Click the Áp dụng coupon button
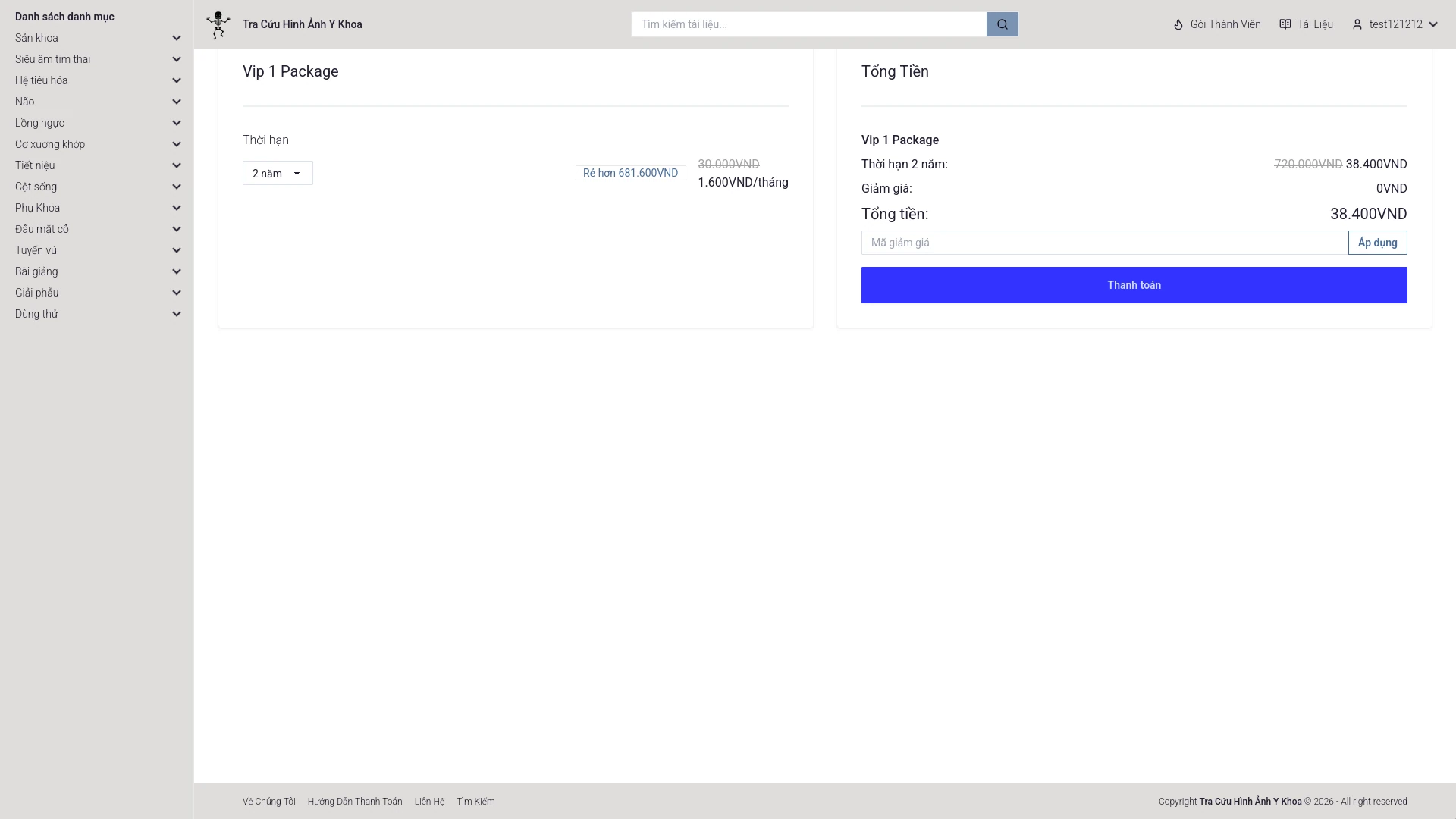Viewport: 1456px width, 819px height. pos(1377,243)
